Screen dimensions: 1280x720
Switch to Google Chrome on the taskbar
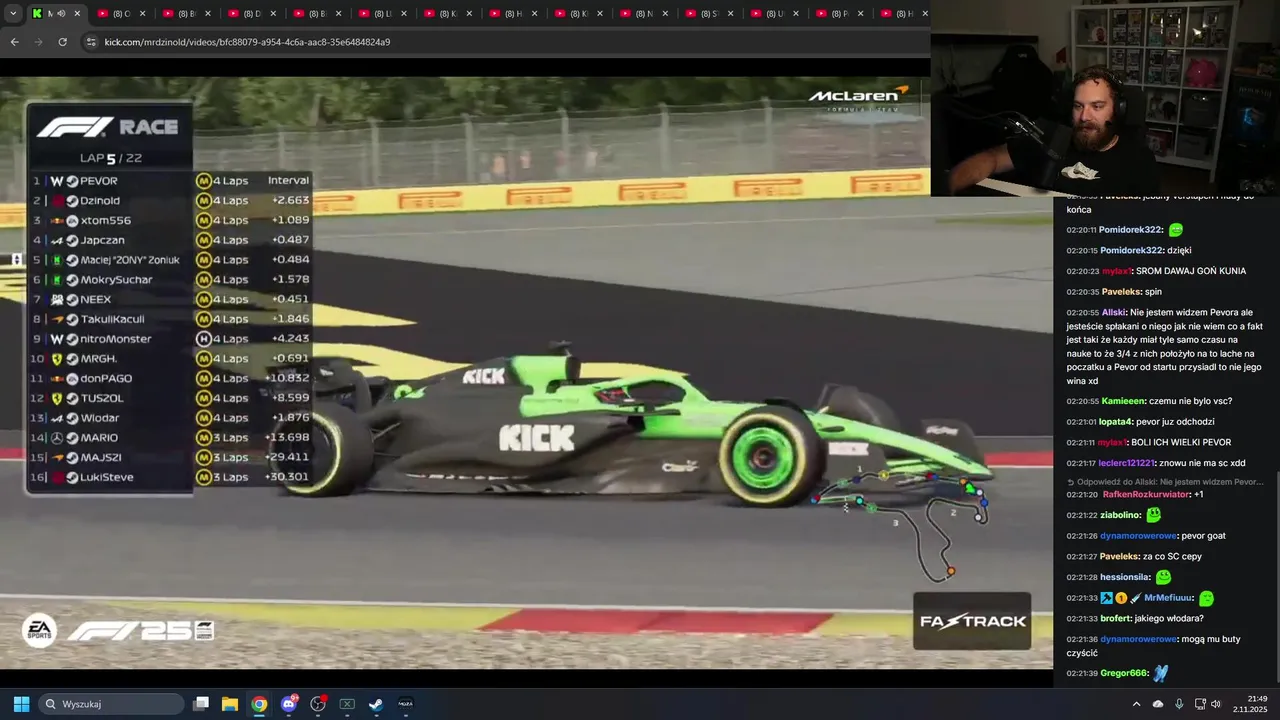tap(259, 704)
